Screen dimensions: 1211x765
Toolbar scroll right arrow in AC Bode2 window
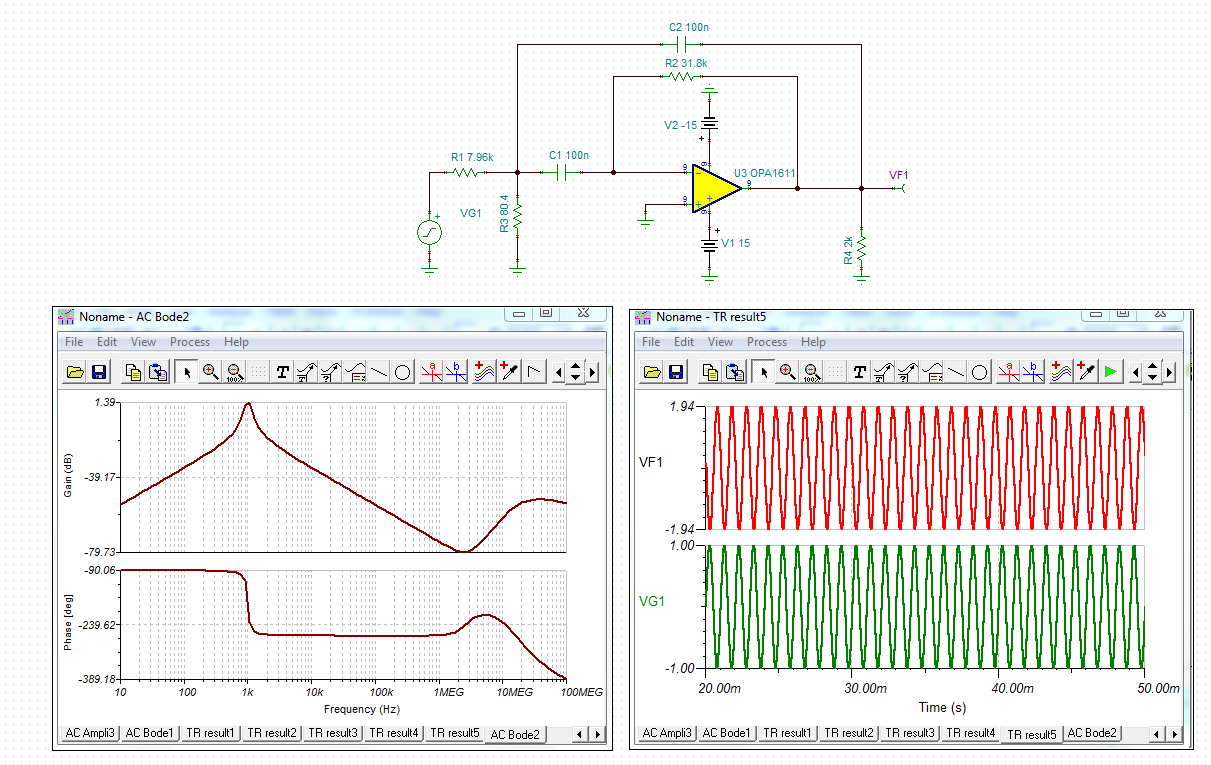(x=593, y=372)
